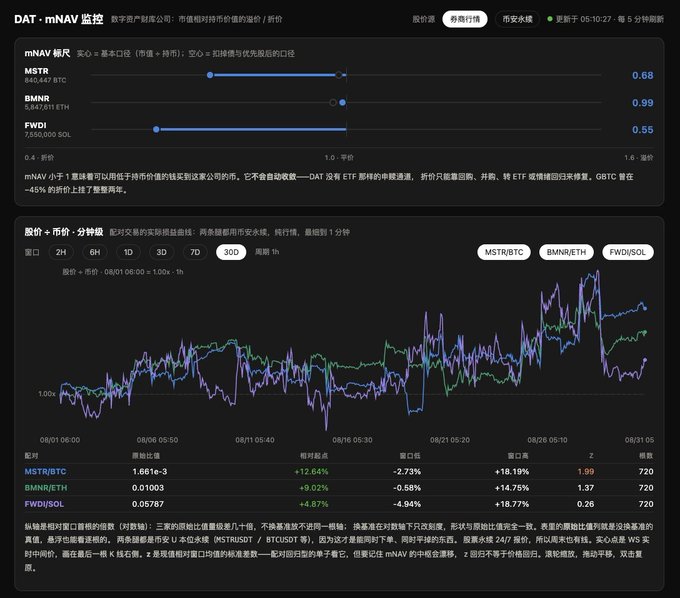Image resolution: width=680 pixels, height=598 pixels.
Task: Click the MSTR ticker label in ruler
Action: point(36,71)
